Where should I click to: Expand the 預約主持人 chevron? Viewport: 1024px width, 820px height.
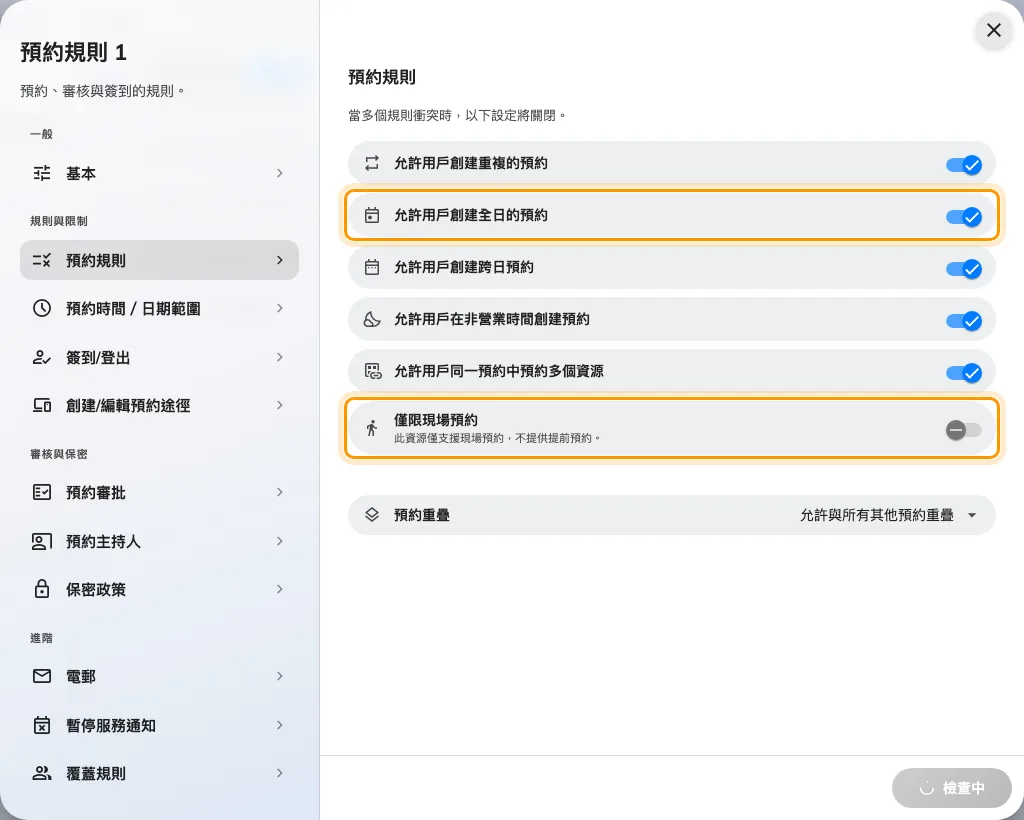coord(280,541)
